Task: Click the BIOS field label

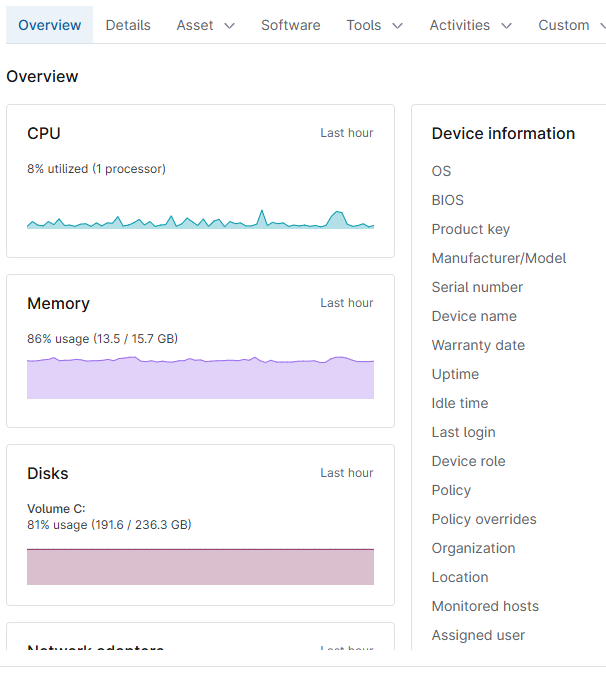Action: click(448, 200)
